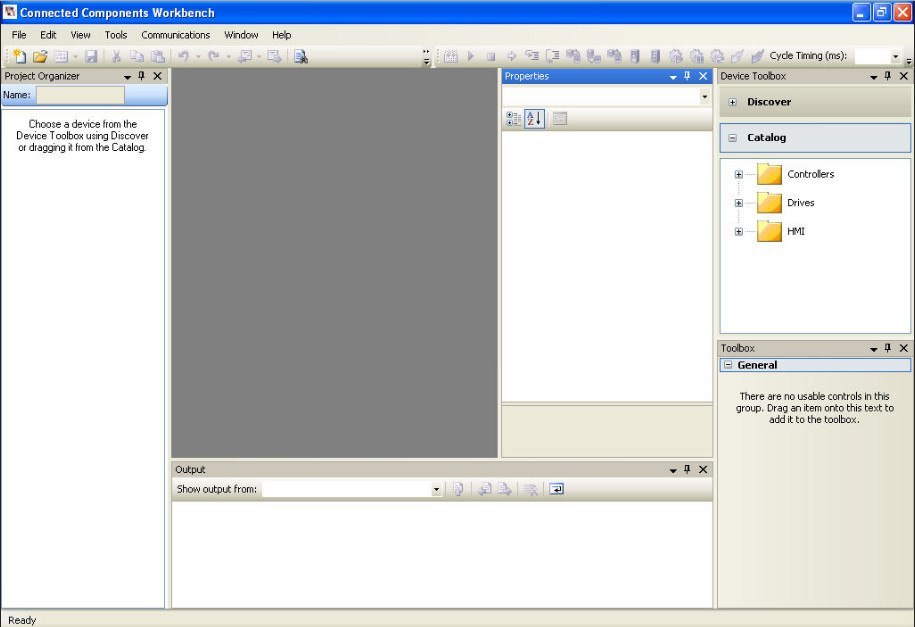Click Property Pages icon in Properties
This screenshot has height=627, width=915.
tap(560, 119)
